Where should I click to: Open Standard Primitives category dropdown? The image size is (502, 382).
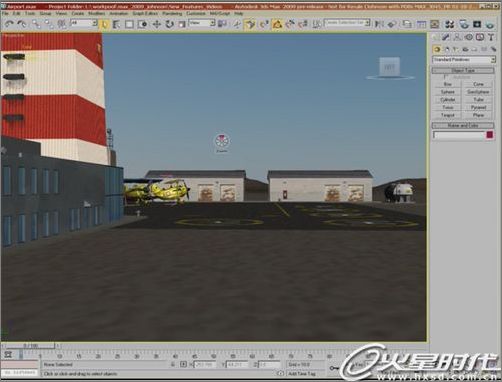tap(464, 59)
